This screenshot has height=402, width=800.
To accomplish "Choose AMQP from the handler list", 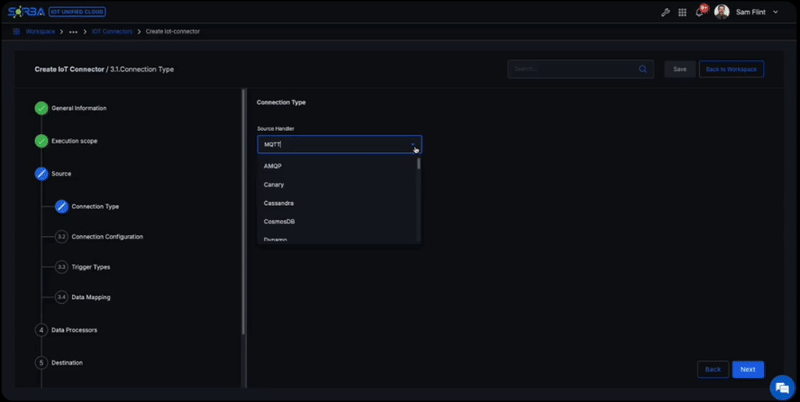I will (273, 166).
